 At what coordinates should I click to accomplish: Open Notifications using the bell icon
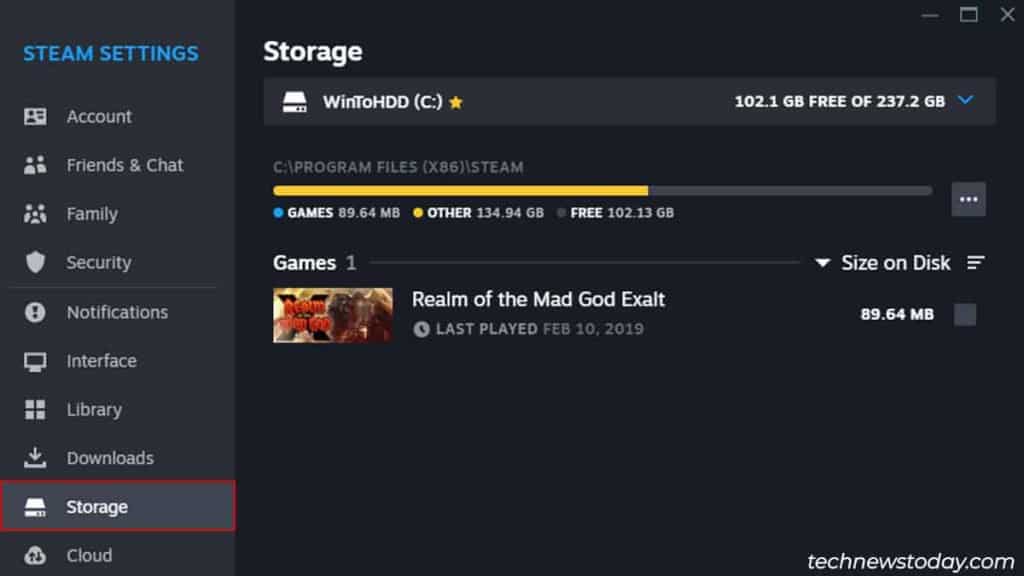pos(36,312)
